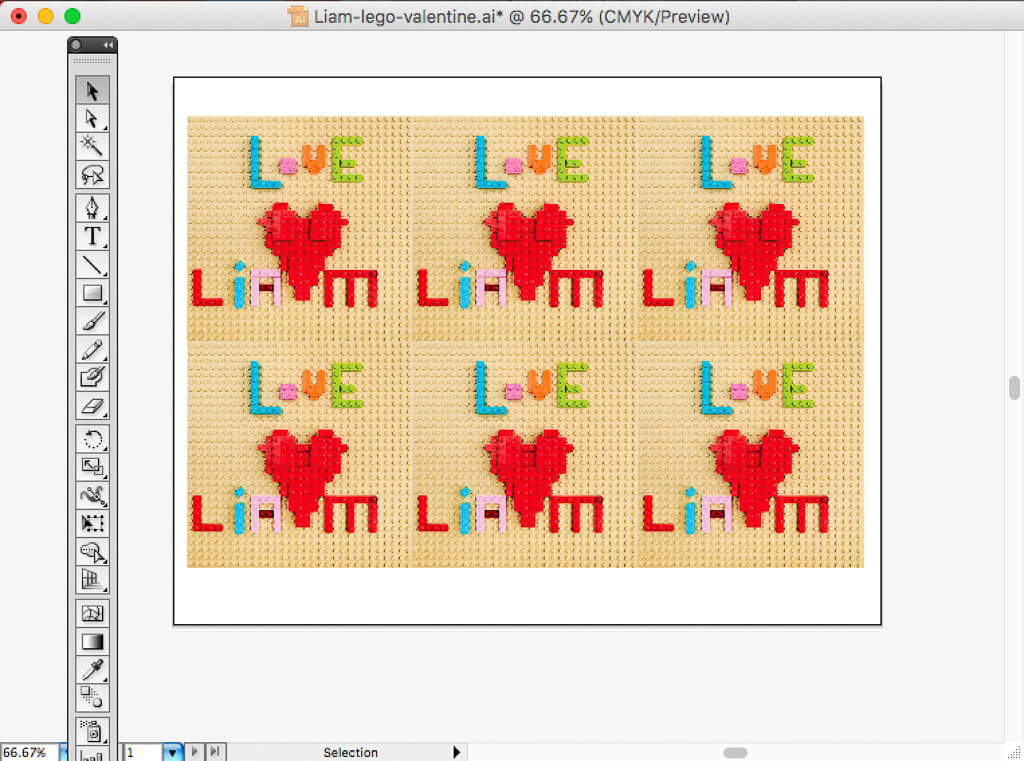Jump to the last artboard
This screenshot has width=1024, height=761.
pos(215,752)
